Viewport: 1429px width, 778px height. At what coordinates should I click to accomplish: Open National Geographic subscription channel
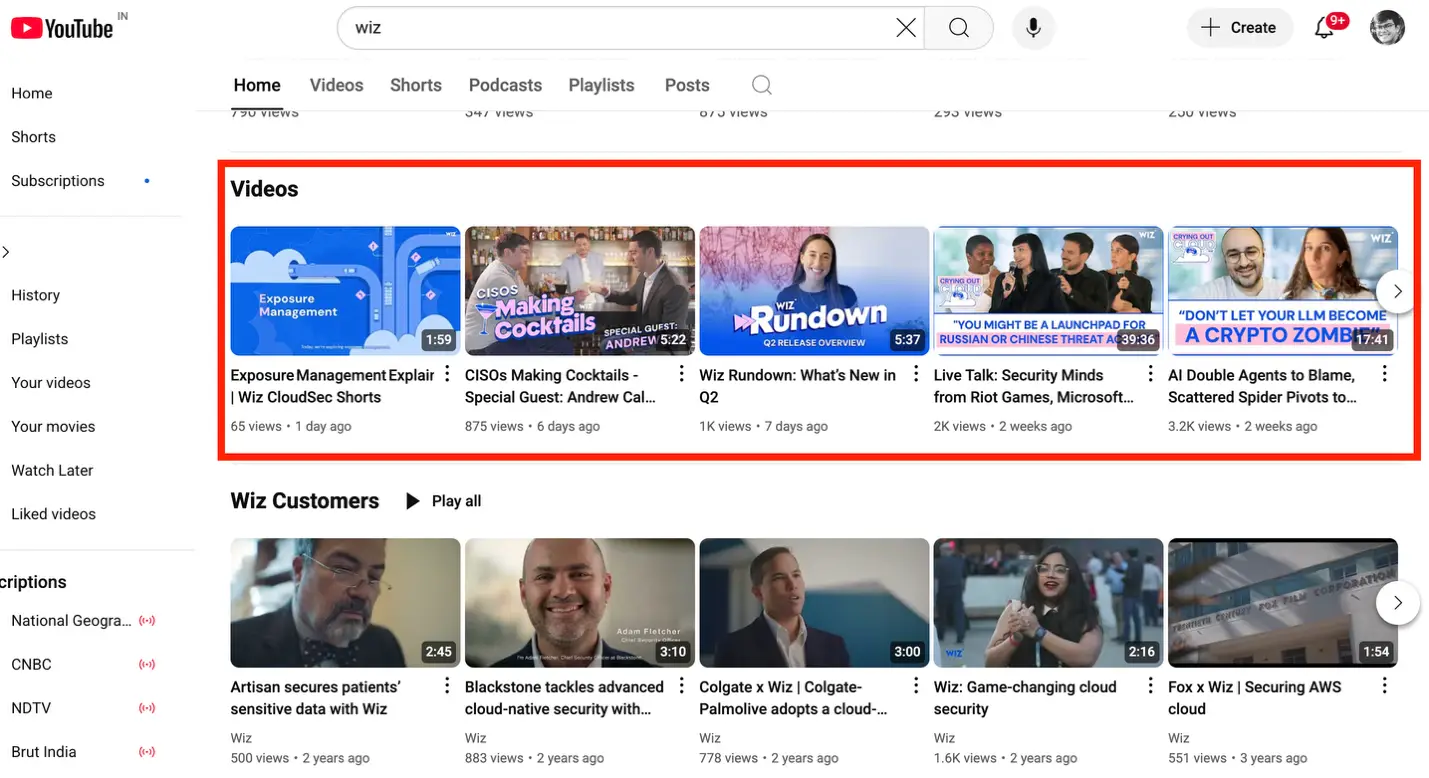tap(71, 621)
